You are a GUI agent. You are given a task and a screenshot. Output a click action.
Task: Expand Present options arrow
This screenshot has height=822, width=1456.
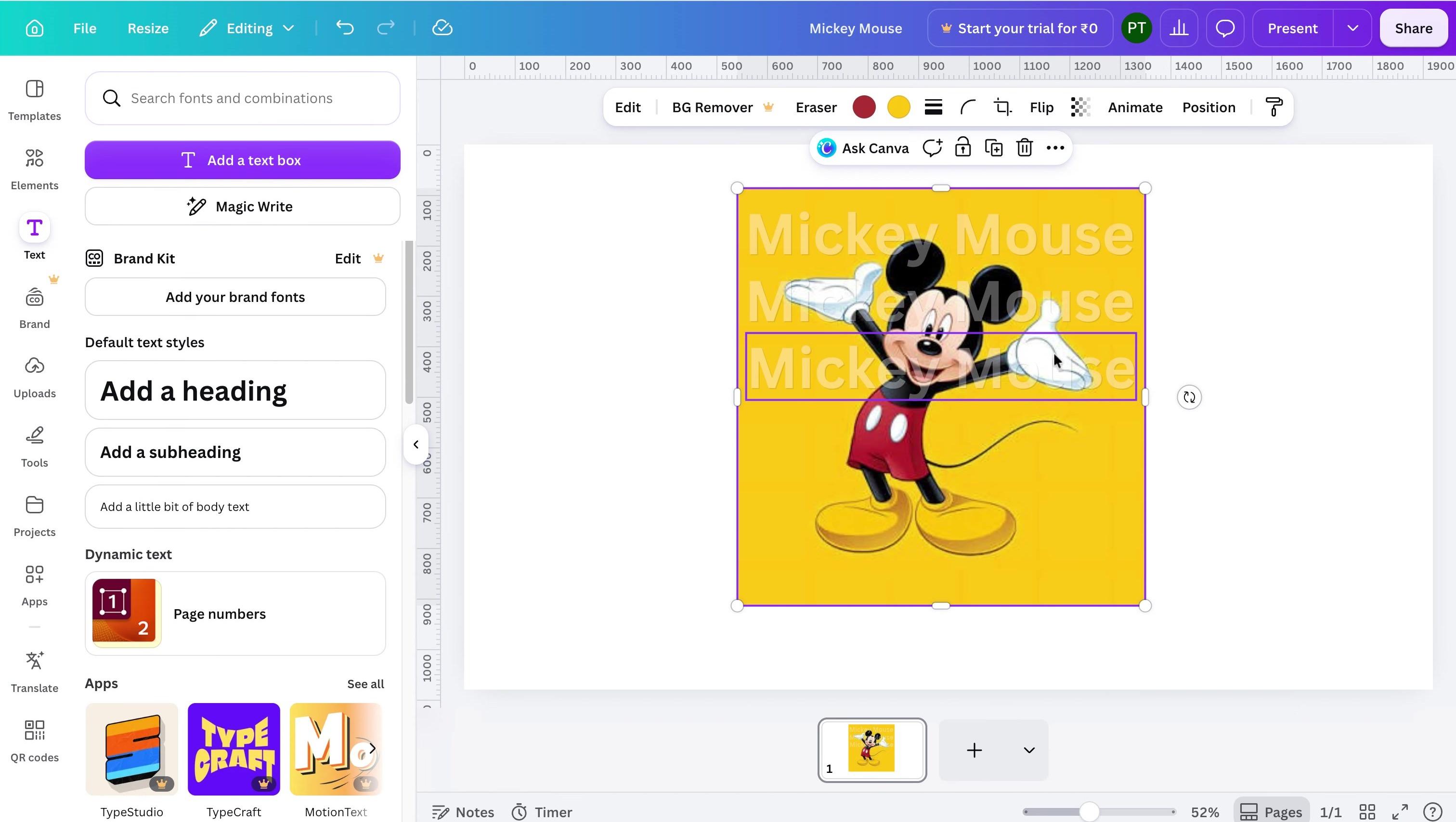(1352, 28)
